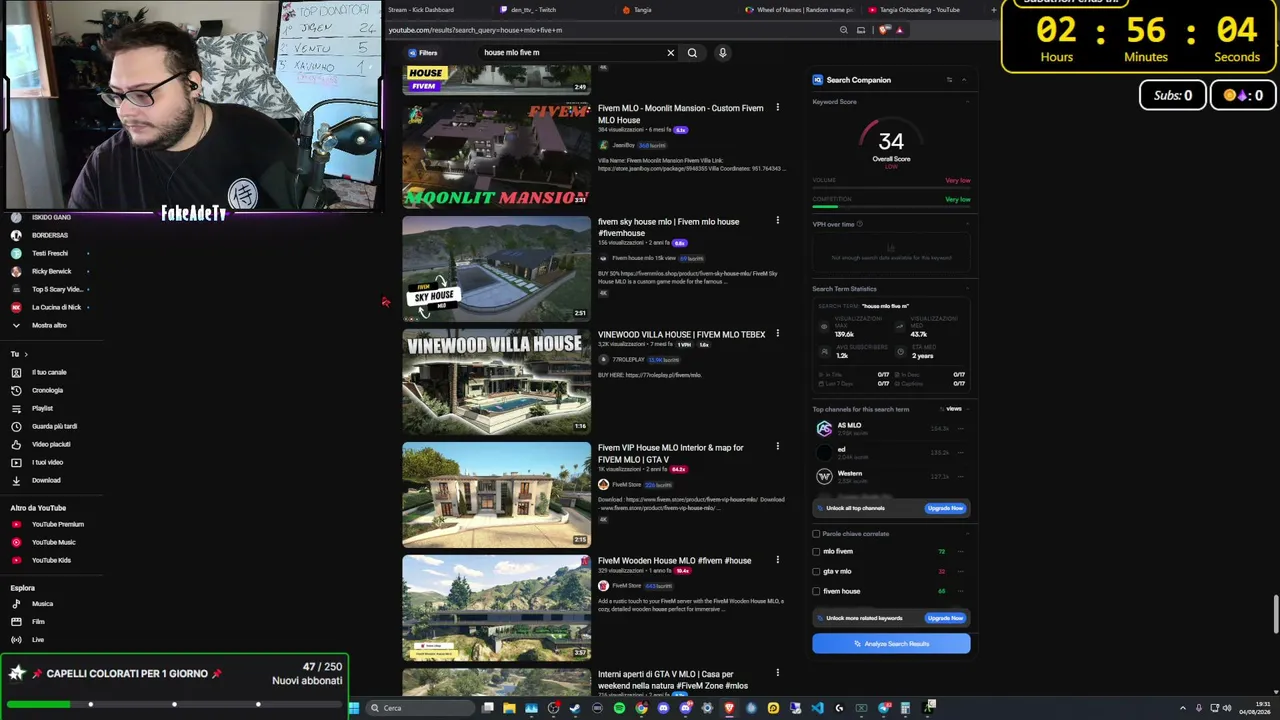This screenshot has width=1280, height=720.
Task: Clear the search box with the X
Action: coord(671,53)
